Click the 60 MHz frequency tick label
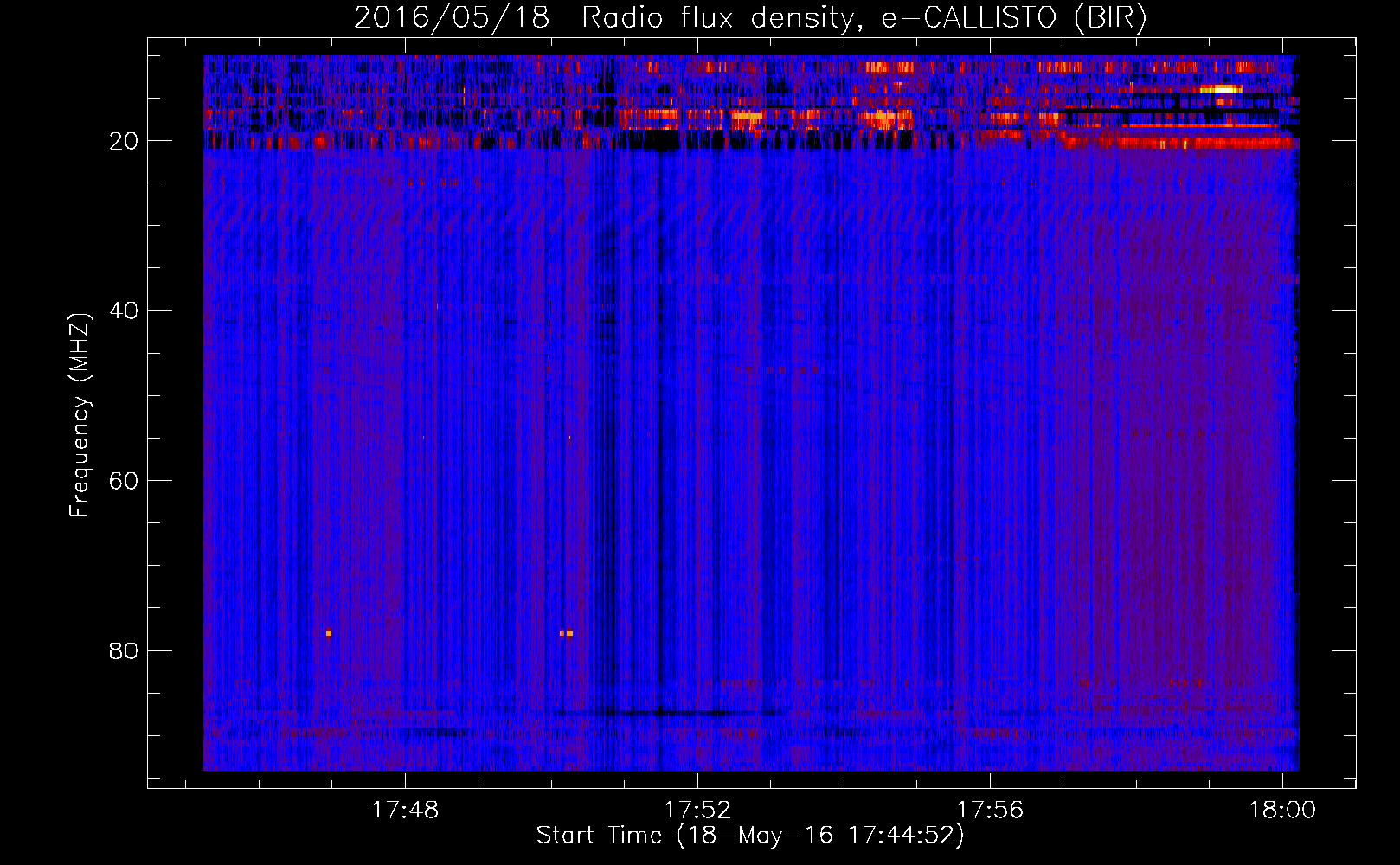 click(124, 481)
